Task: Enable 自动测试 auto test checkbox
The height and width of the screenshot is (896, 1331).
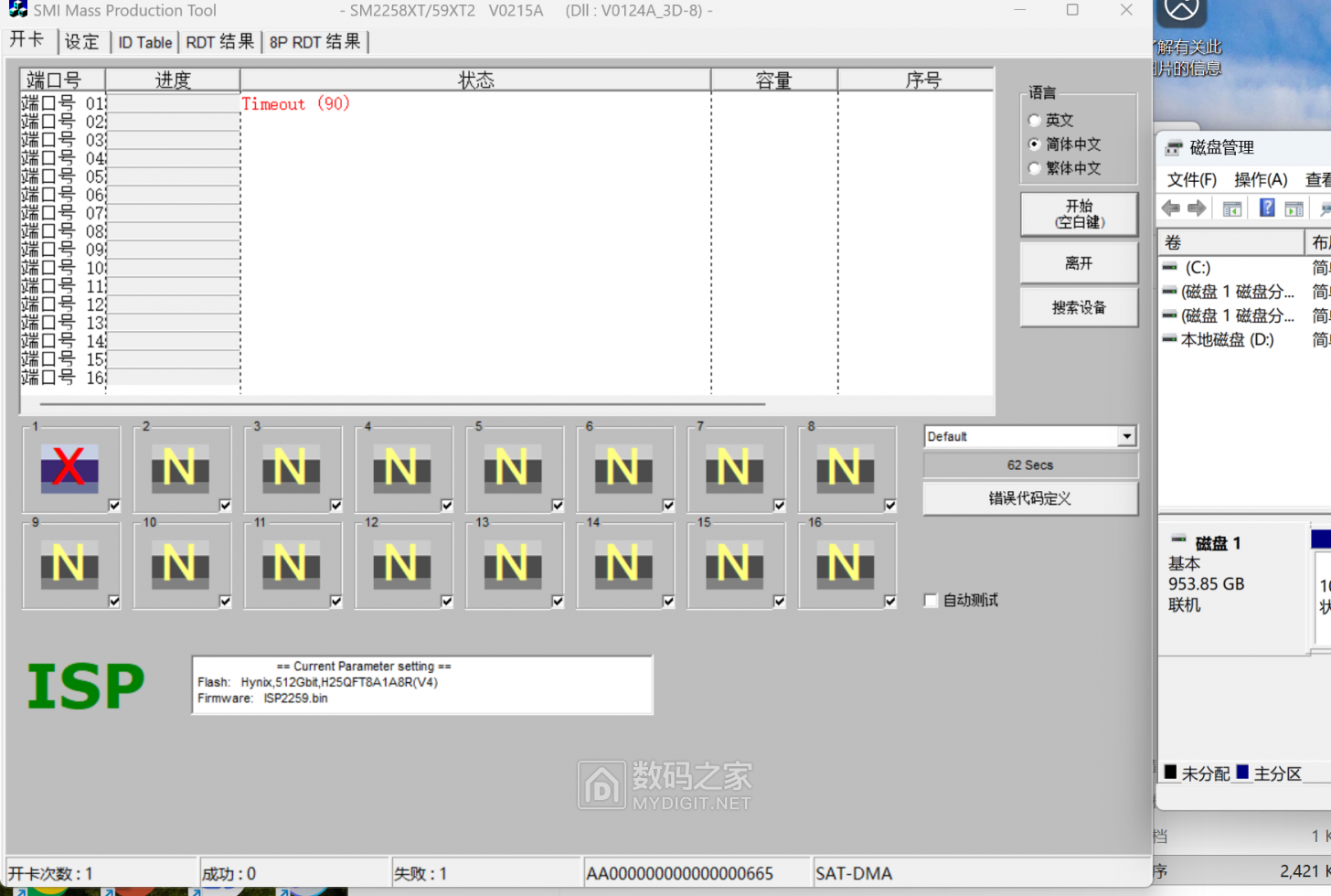Action: [931, 601]
